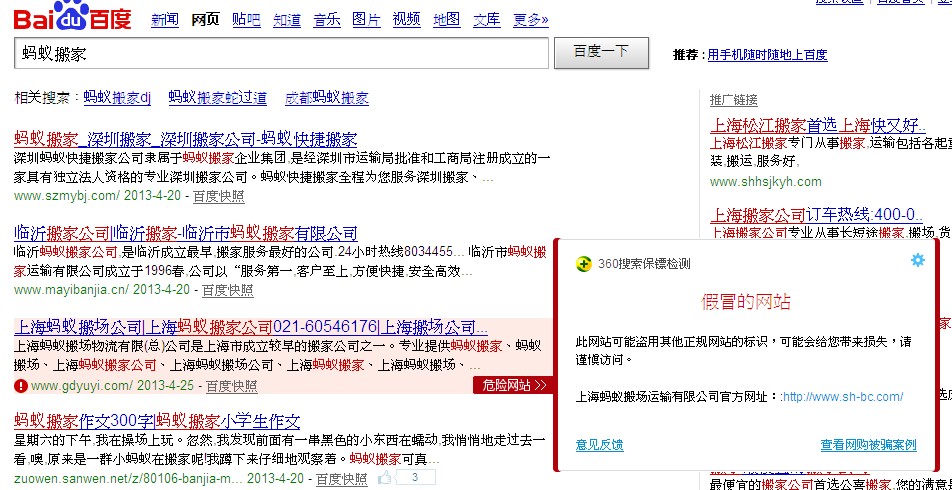Image resolution: width=952 pixels, height=490 pixels.
Task: Click the www.szmybj.com/ URL text
Action: click(x=67, y=196)
